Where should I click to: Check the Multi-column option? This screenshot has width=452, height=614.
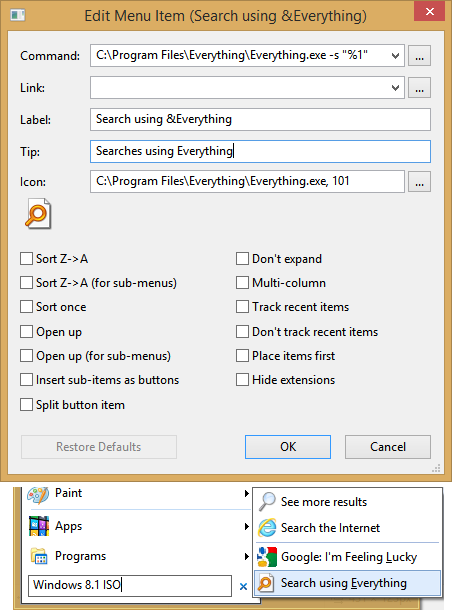pyautogui.click(x=242, y=282)
